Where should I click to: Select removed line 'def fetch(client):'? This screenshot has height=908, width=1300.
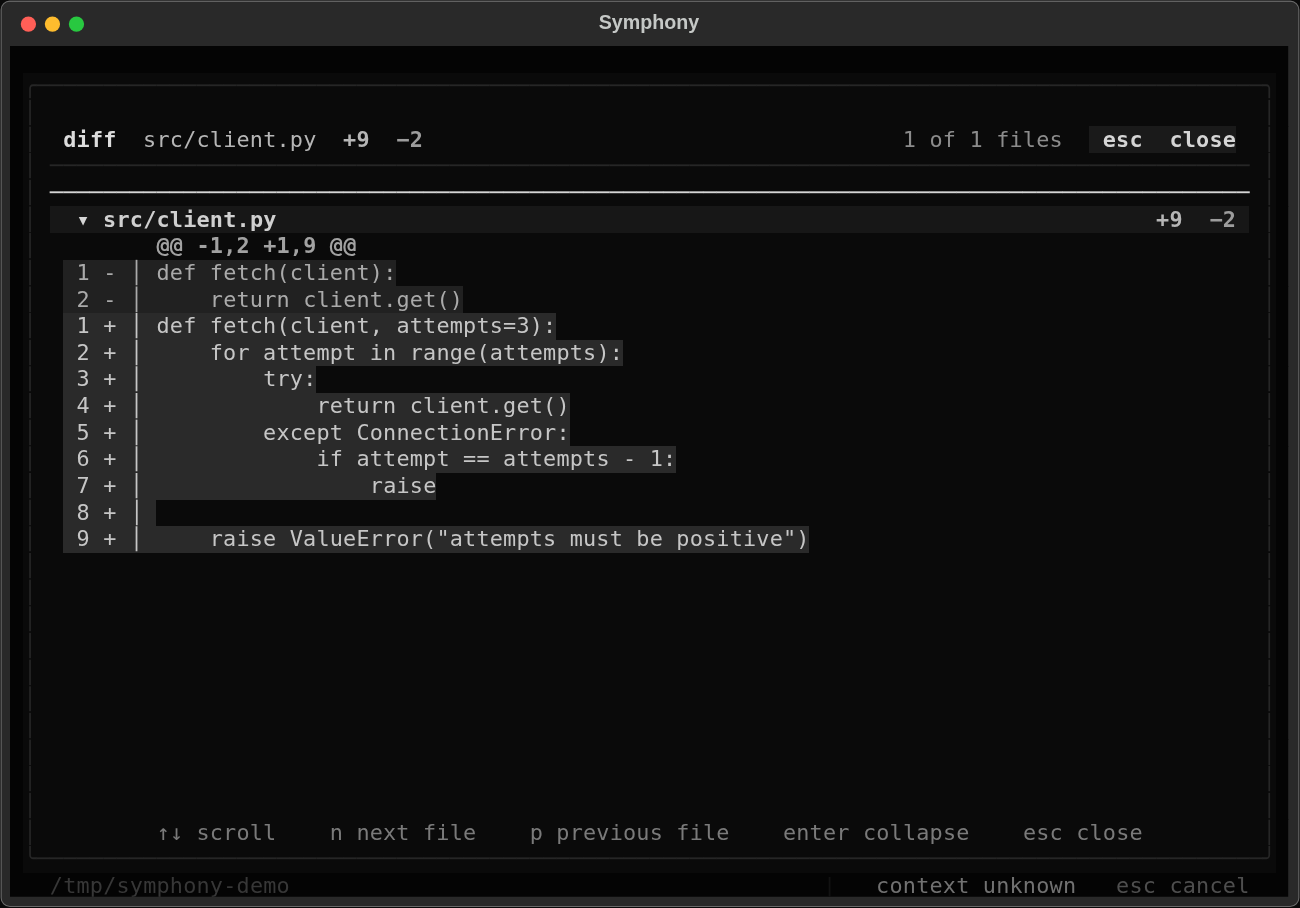(230, 273)
